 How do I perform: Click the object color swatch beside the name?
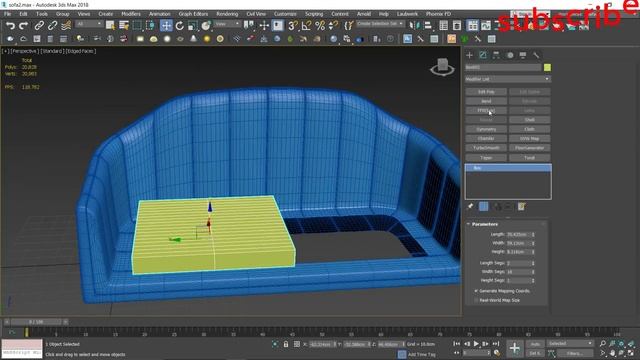[547, 67]
